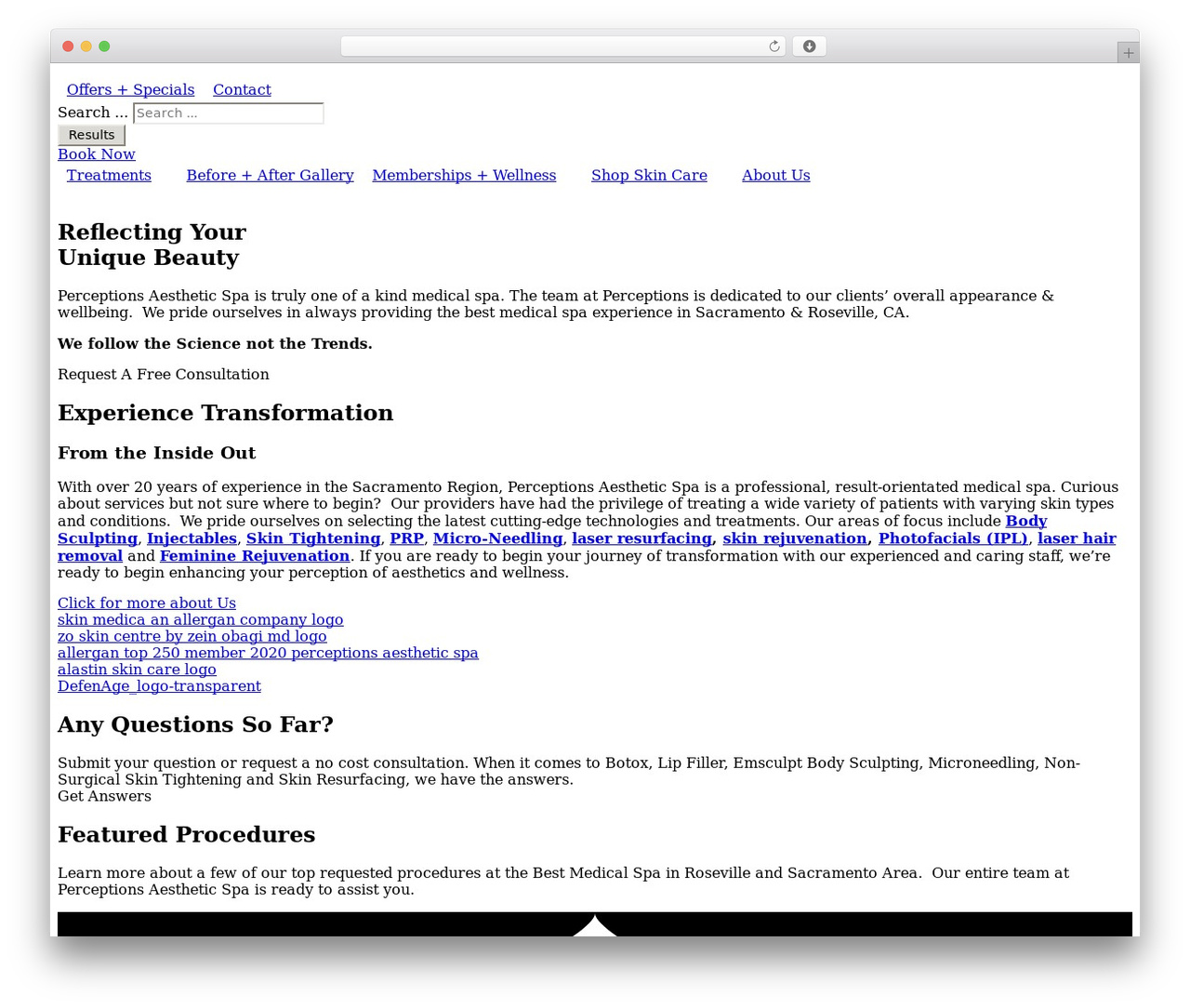1190x1008 pixels.
Task: Open allergan top 250 member 2020 link
Action: pyautogui.click(x=268, y=653)
